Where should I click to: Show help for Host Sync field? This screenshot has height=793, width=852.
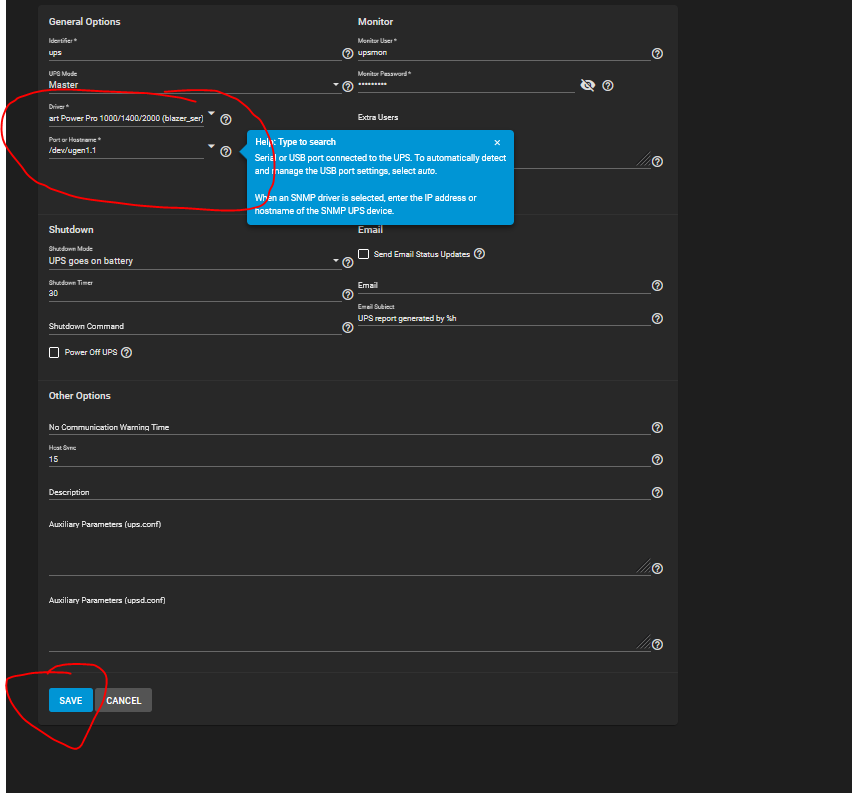pyautogui.click(x=657, y=460)
